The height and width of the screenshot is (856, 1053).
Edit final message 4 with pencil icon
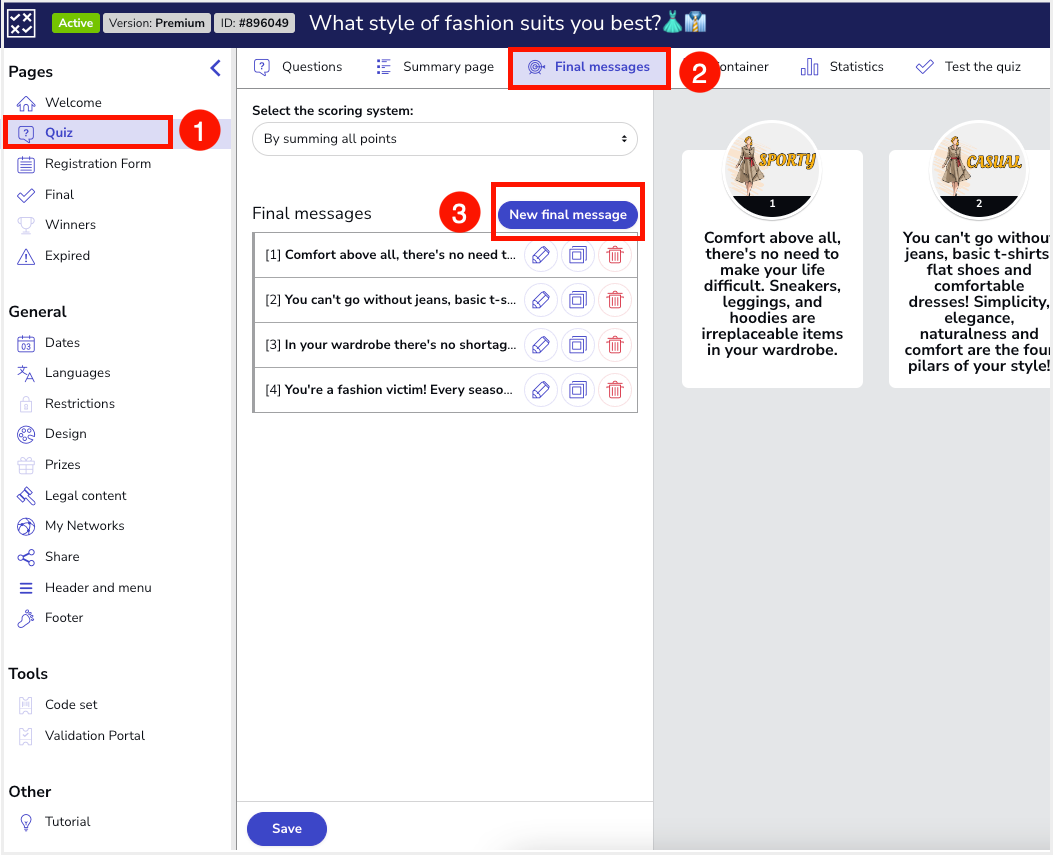[541, 390]
